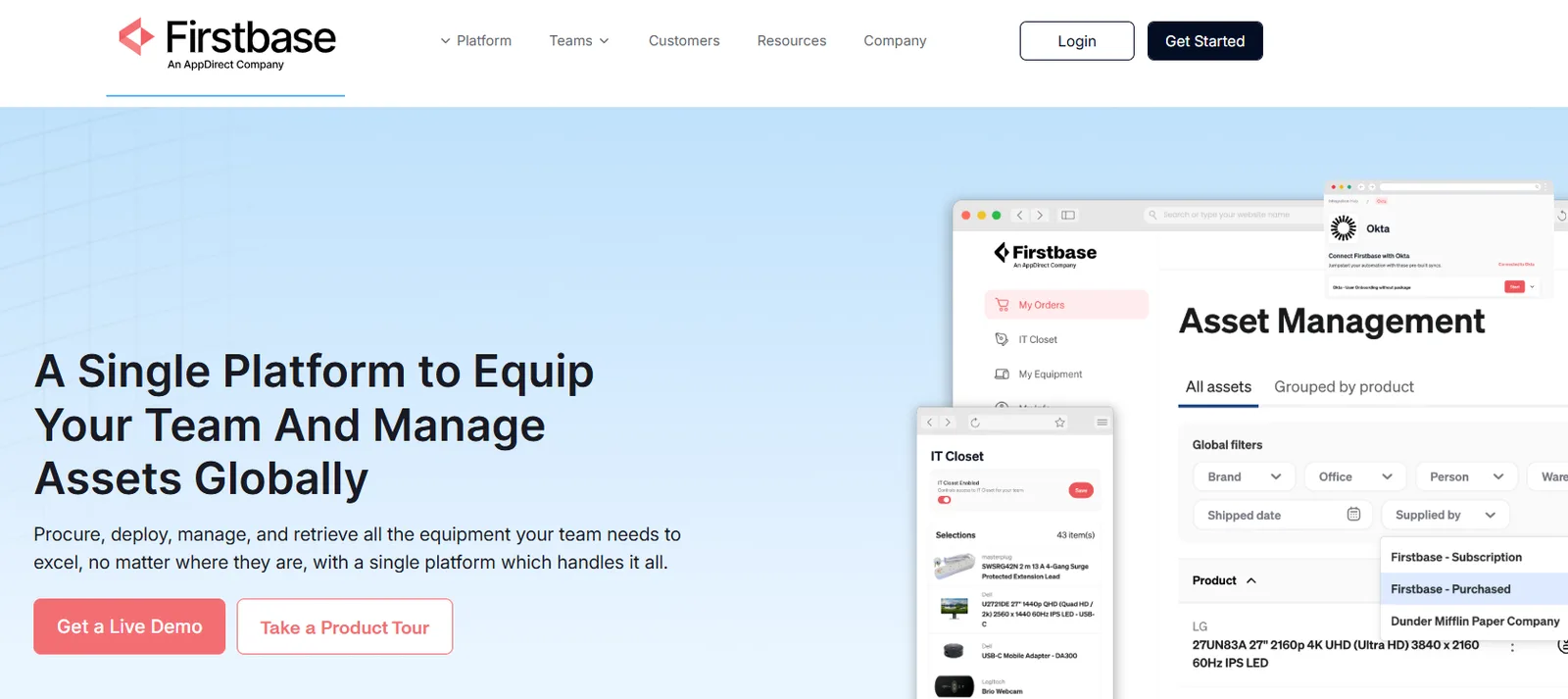Click the LG 27UN83A monitor asset row
Image resolution: width=1568 pixels, height=699 pixels.
point(1337,645)
